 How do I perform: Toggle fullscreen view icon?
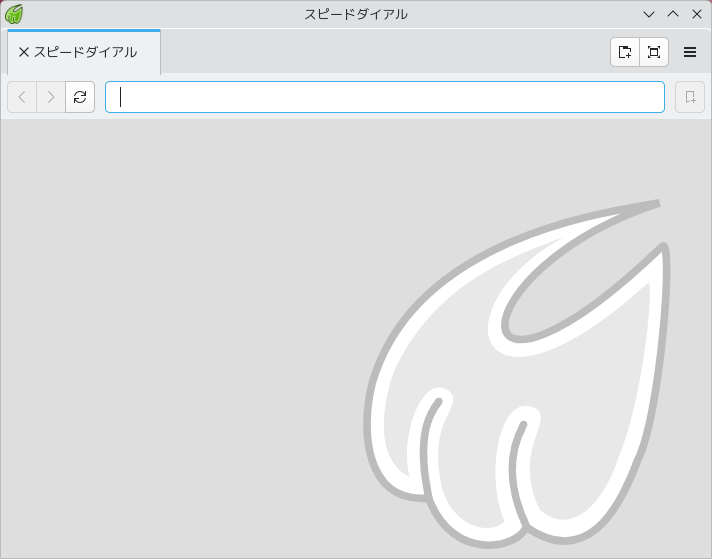[x=654, y=52]
